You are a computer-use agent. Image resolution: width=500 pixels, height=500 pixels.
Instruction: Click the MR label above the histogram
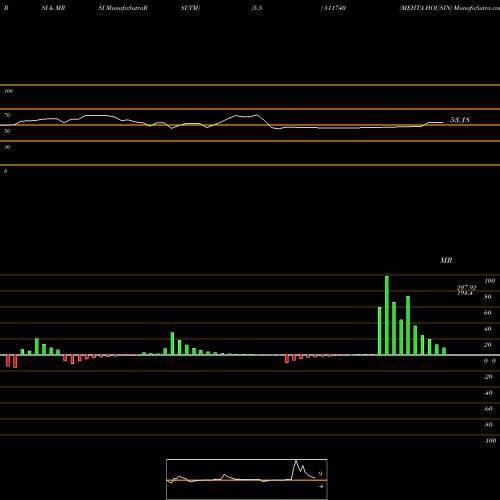446,260
